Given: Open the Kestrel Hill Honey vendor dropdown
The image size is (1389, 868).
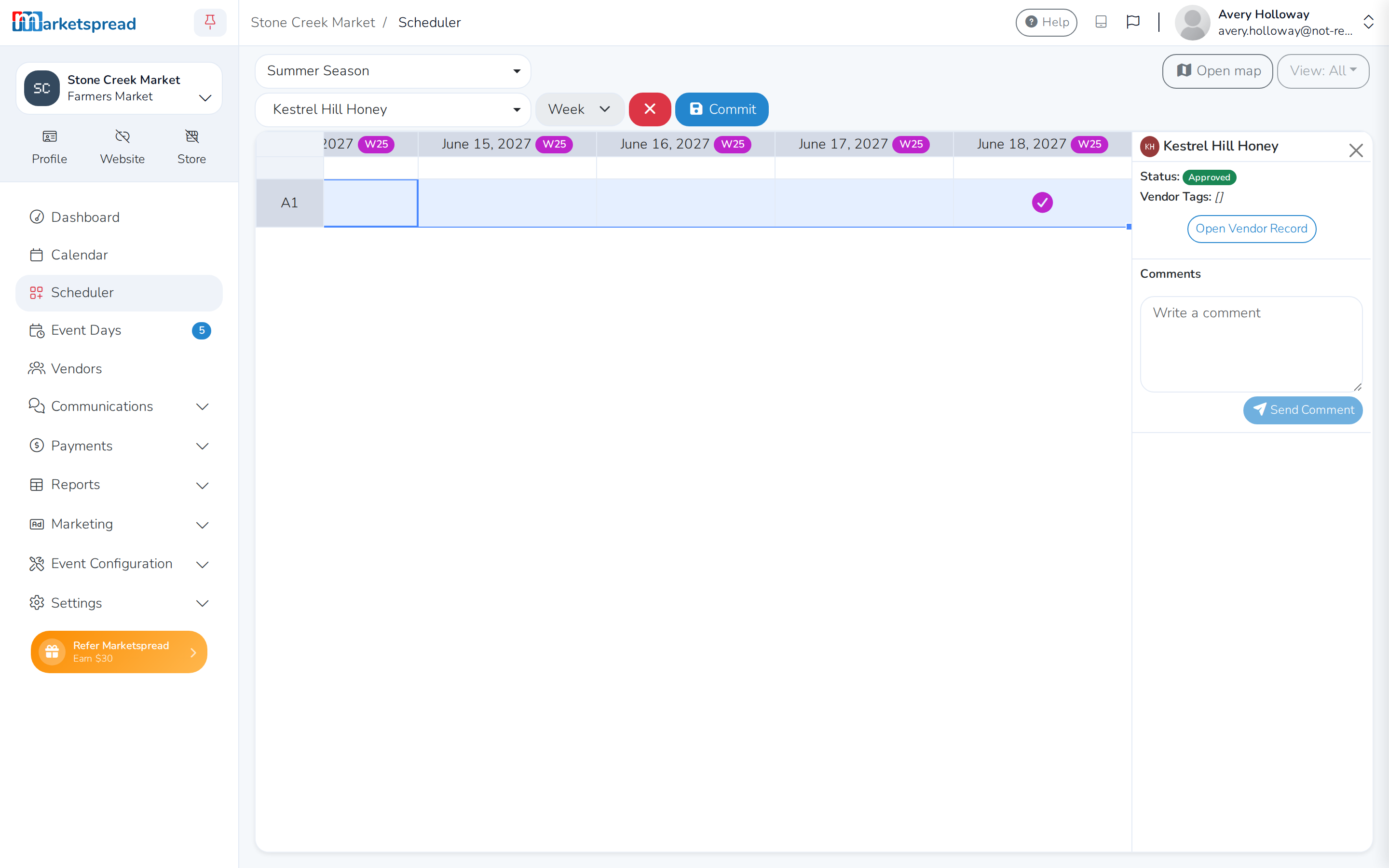Looking at the screenshot, I should pyautogui.click(x=393, y=109).
